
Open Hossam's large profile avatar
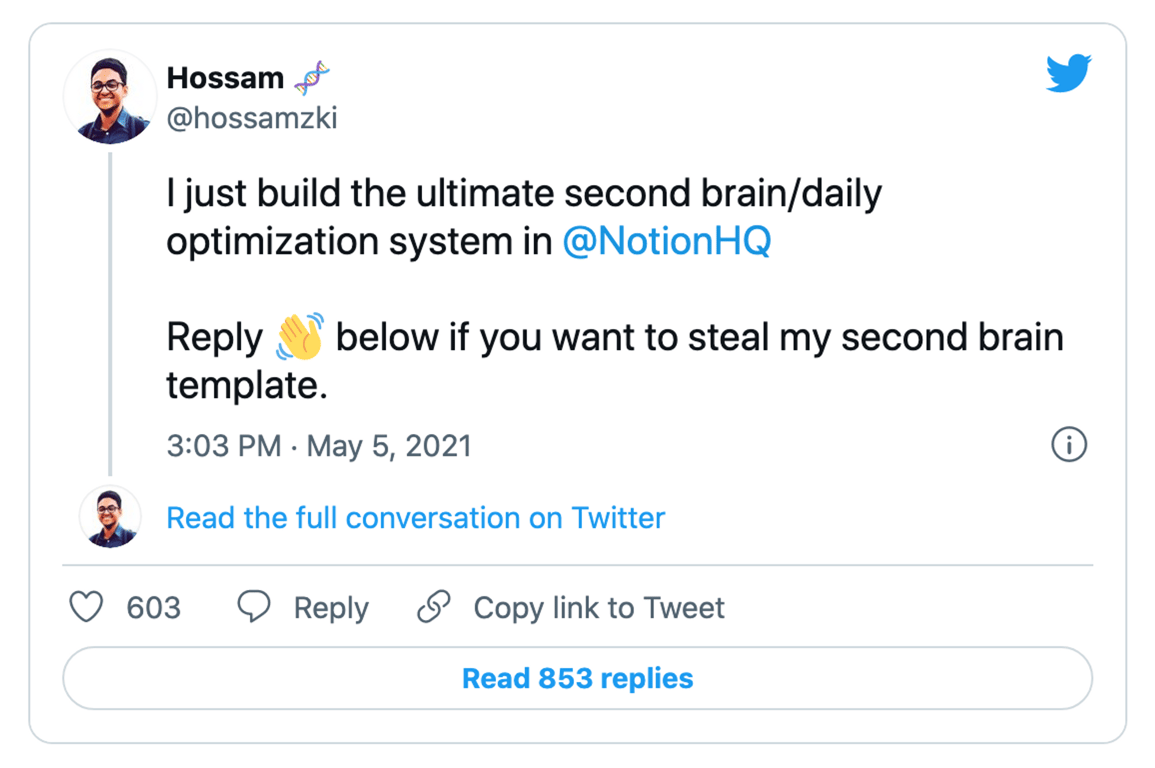coord(110,97)
